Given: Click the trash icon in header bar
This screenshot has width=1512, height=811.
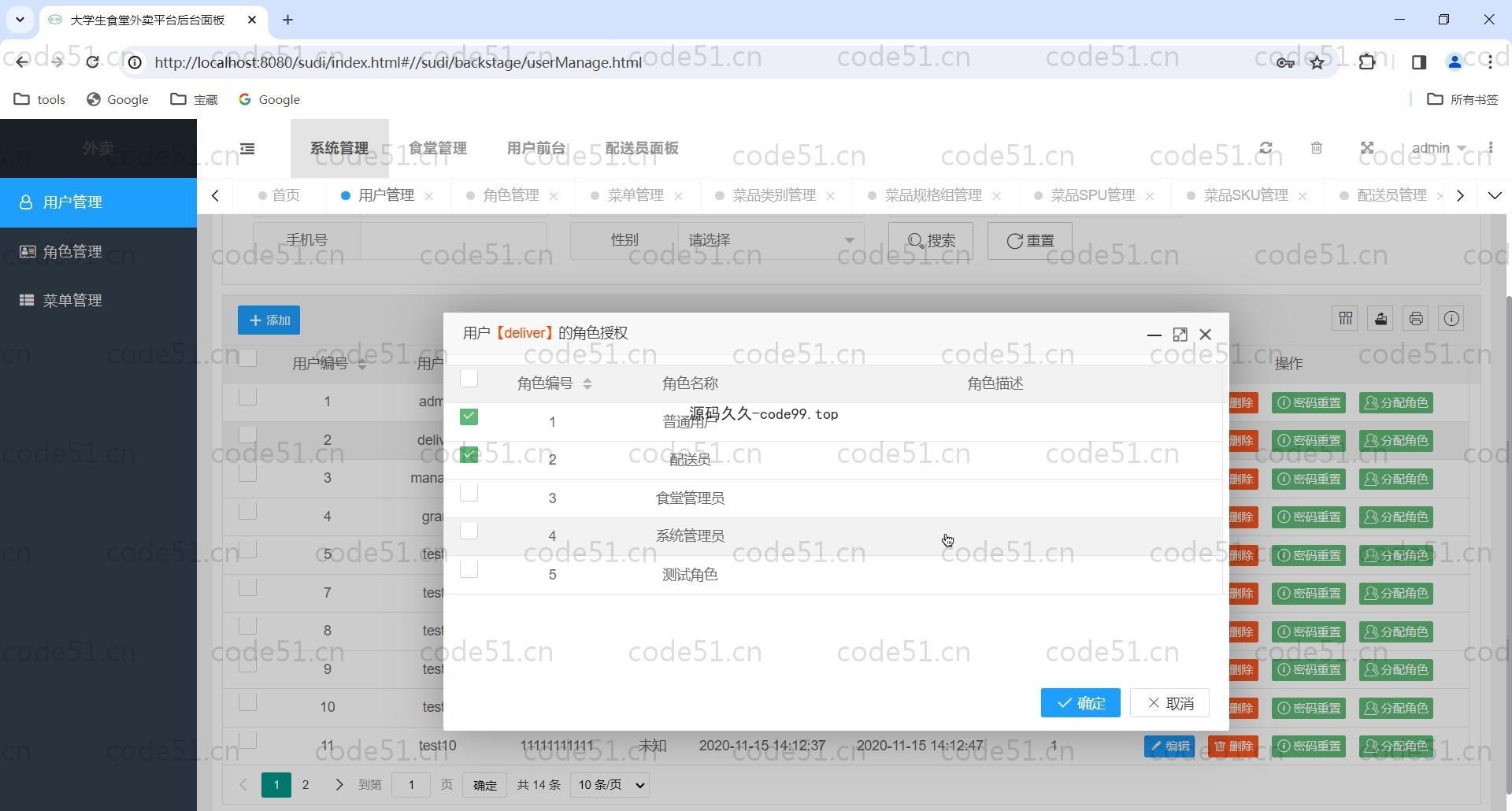Looking at the screenshot, I should coord(1316,148).
